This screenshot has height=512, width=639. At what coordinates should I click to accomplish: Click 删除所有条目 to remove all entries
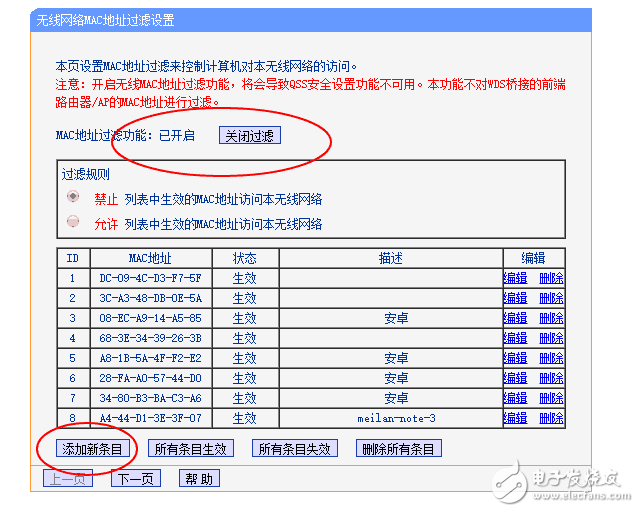399,449
